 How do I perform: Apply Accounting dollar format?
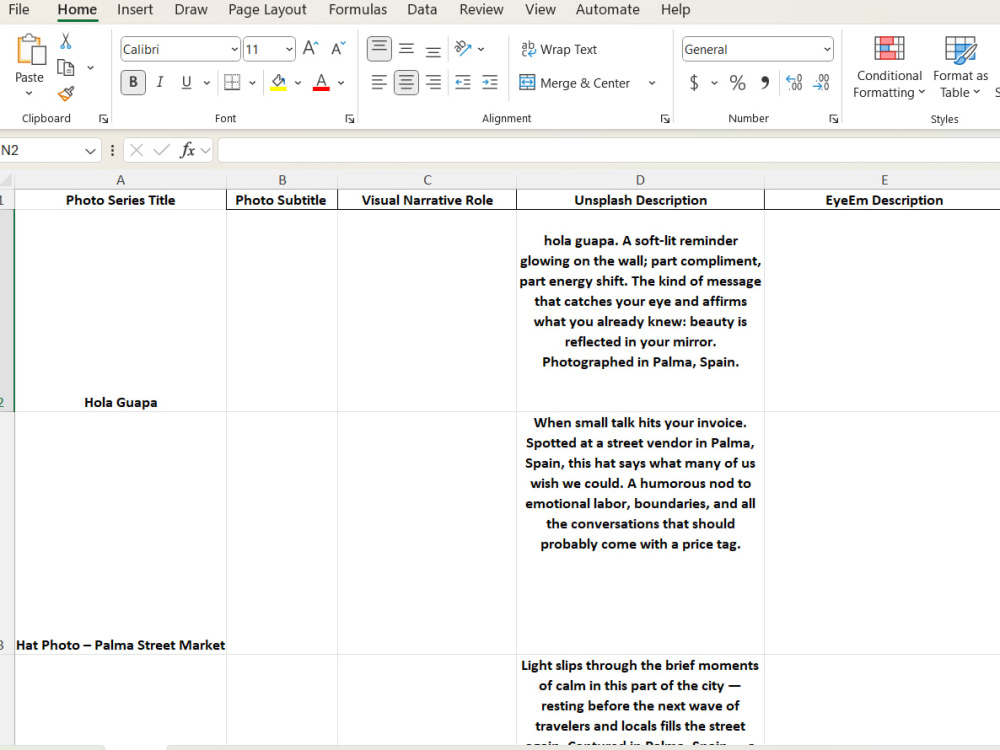pos(694,82)
